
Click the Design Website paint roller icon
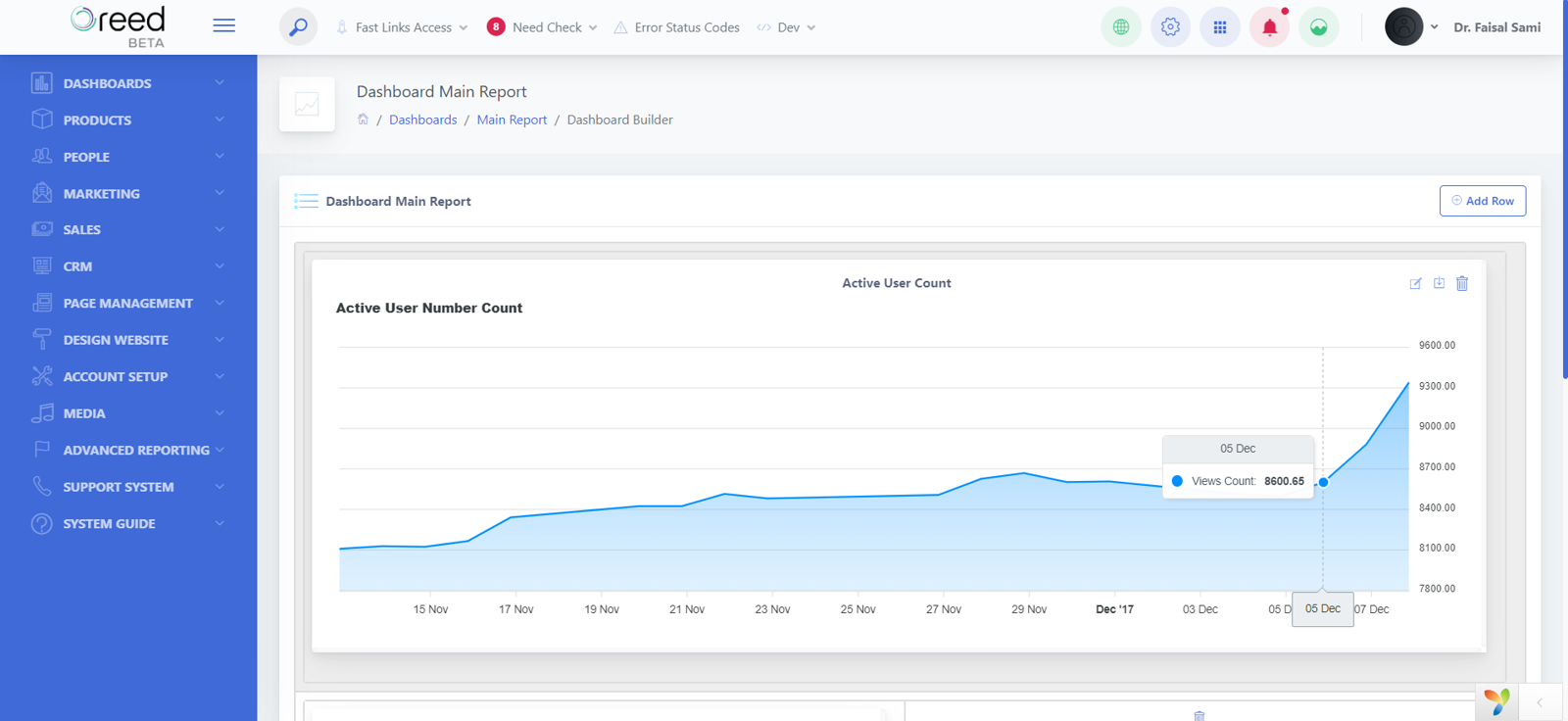[41, 340]
